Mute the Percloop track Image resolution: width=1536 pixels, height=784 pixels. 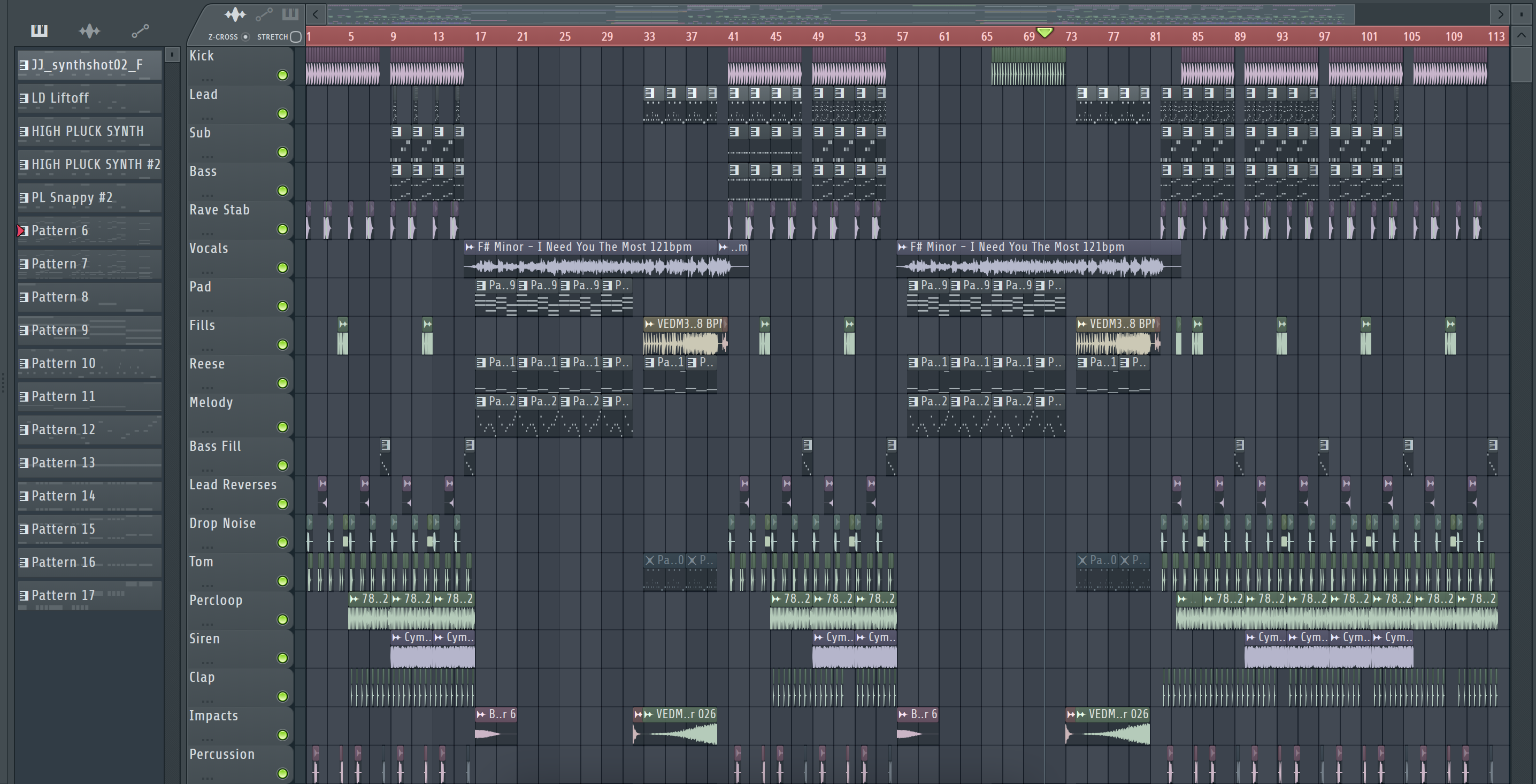(282, 620)
